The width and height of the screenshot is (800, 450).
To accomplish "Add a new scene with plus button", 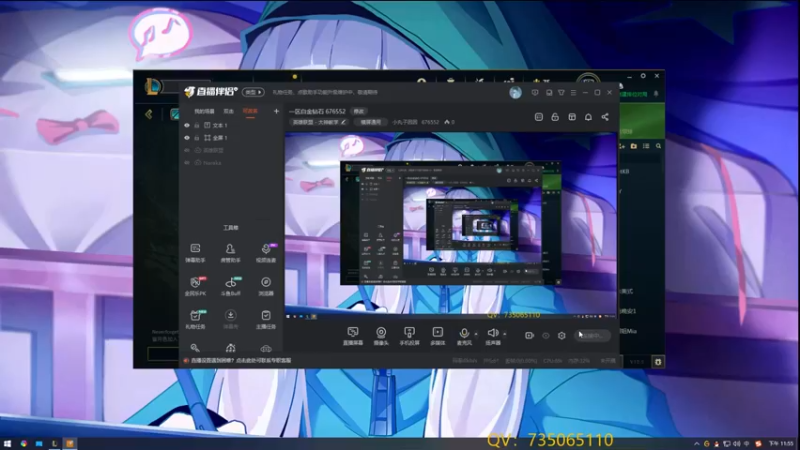I will tap(276, 111).
